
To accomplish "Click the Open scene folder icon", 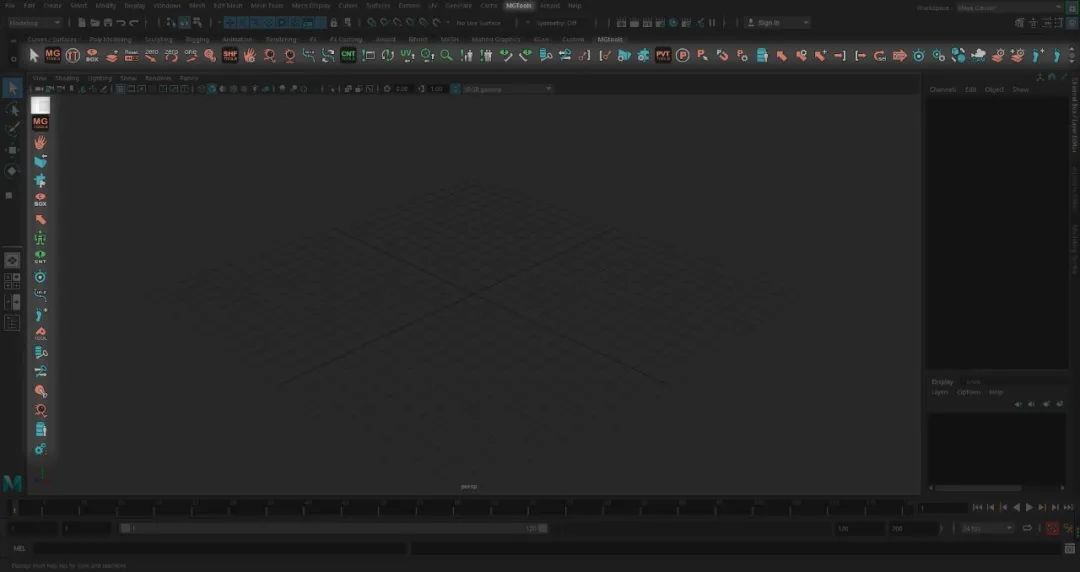I will (95, 23).
